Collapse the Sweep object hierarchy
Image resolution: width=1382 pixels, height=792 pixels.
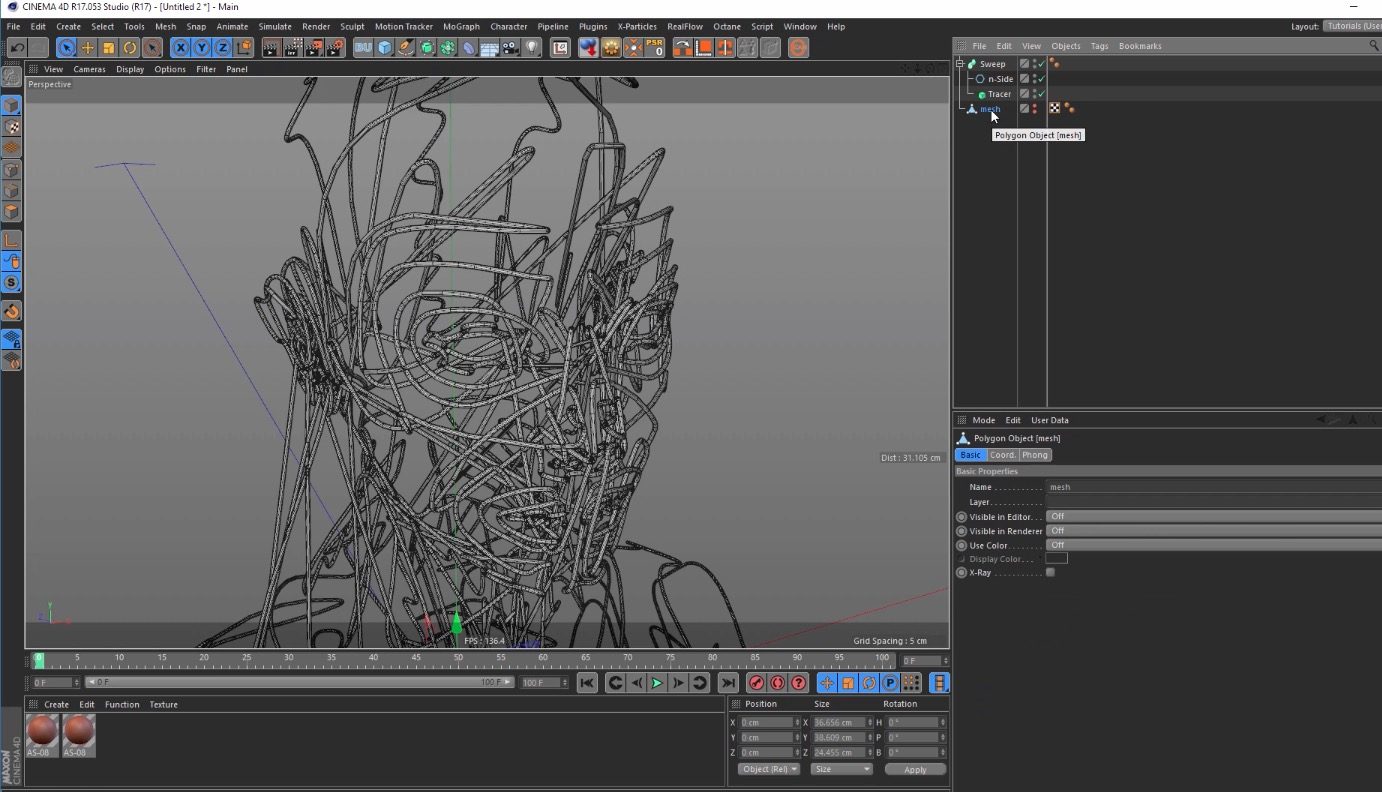(x=960, y=64)
